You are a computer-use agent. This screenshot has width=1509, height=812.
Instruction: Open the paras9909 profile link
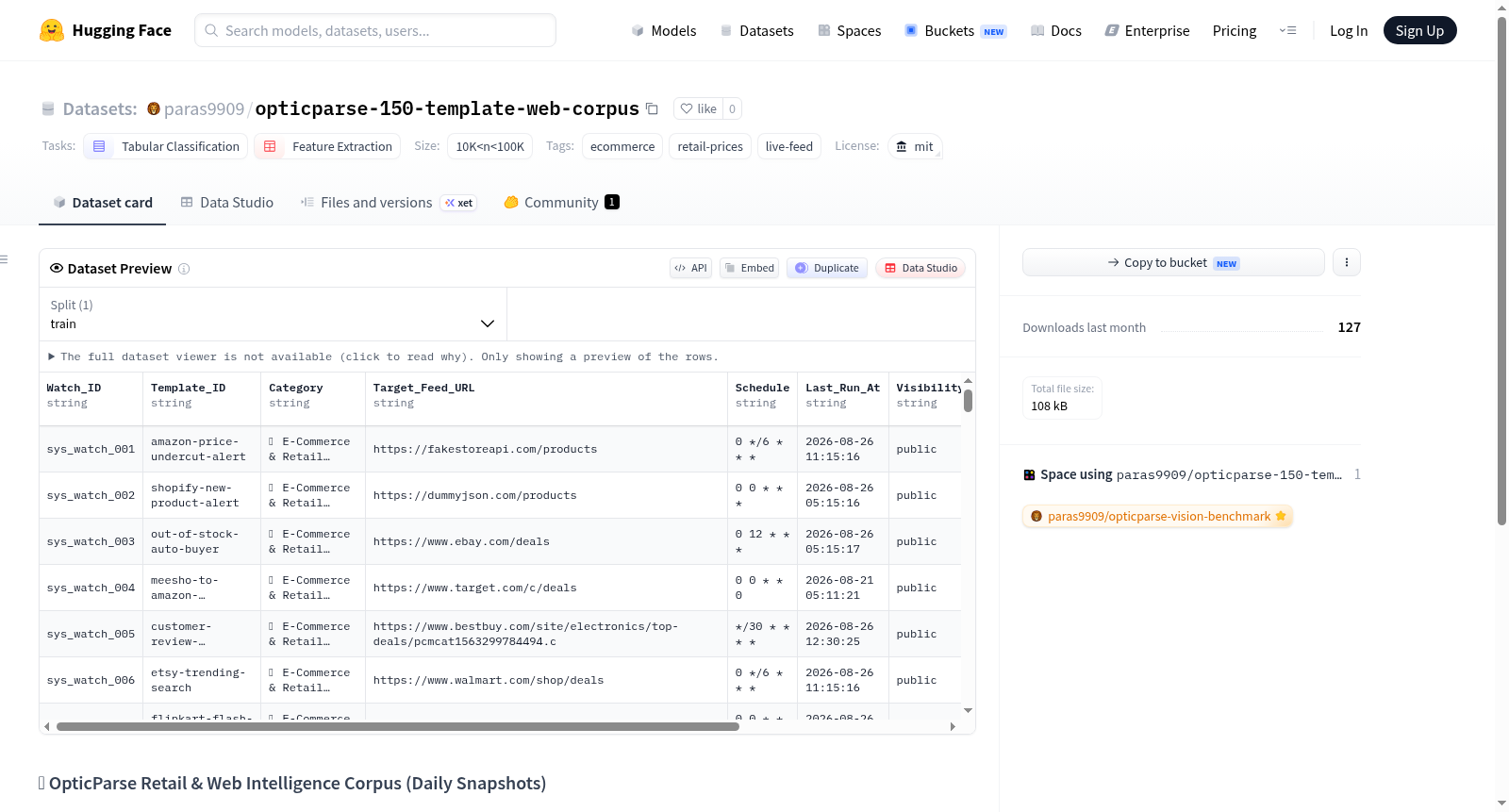pos(204,108)
